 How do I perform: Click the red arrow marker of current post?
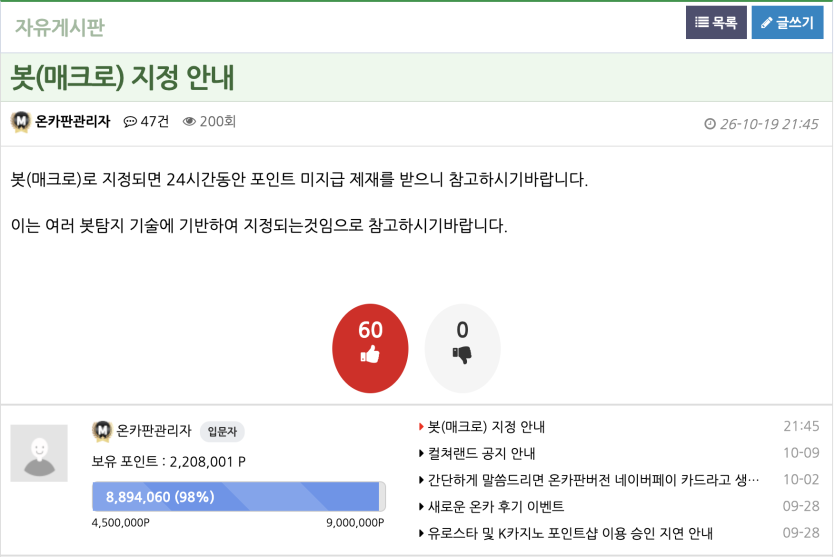[421, 427]
